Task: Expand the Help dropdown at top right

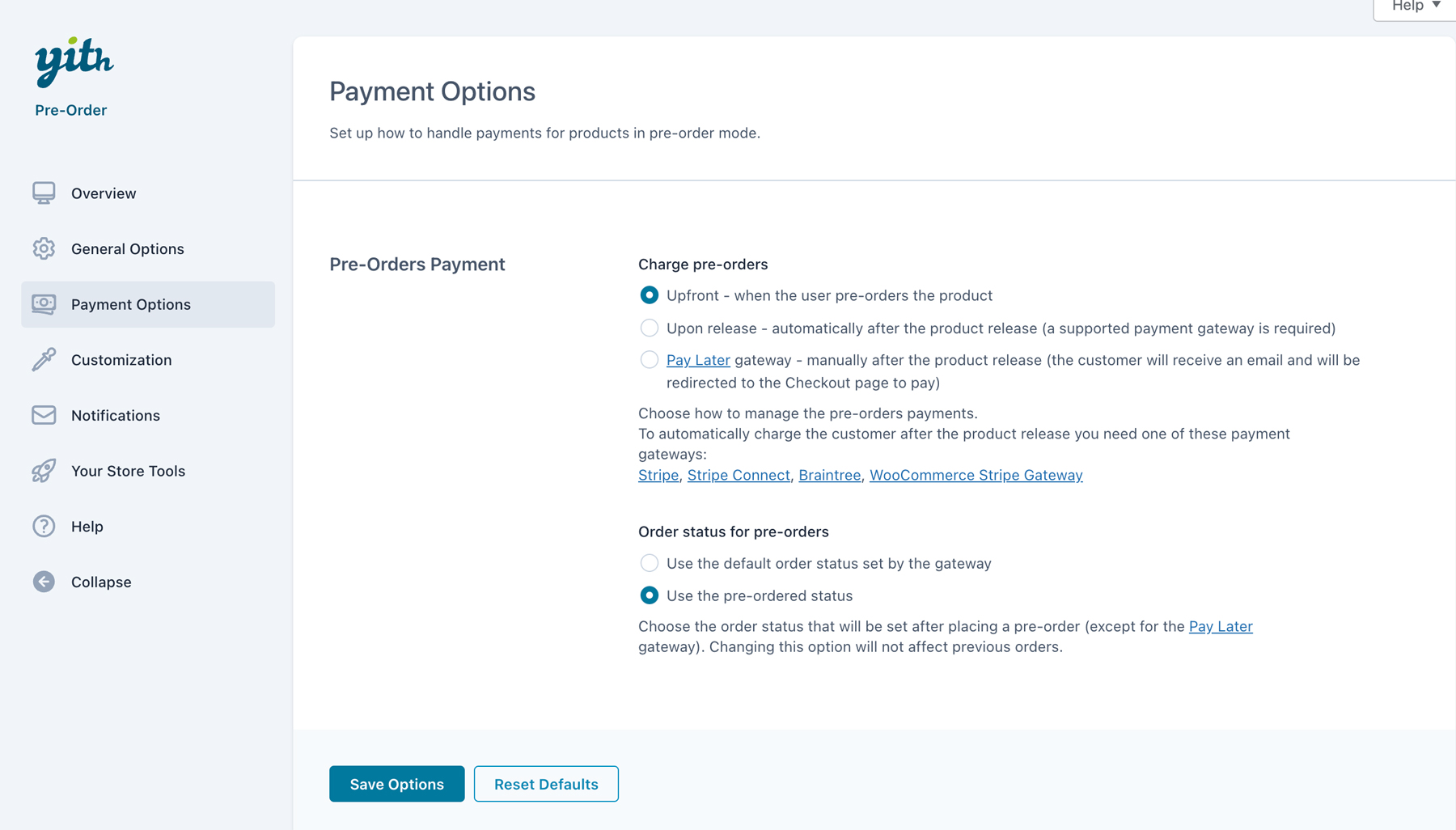Action: click(1416, 6)
